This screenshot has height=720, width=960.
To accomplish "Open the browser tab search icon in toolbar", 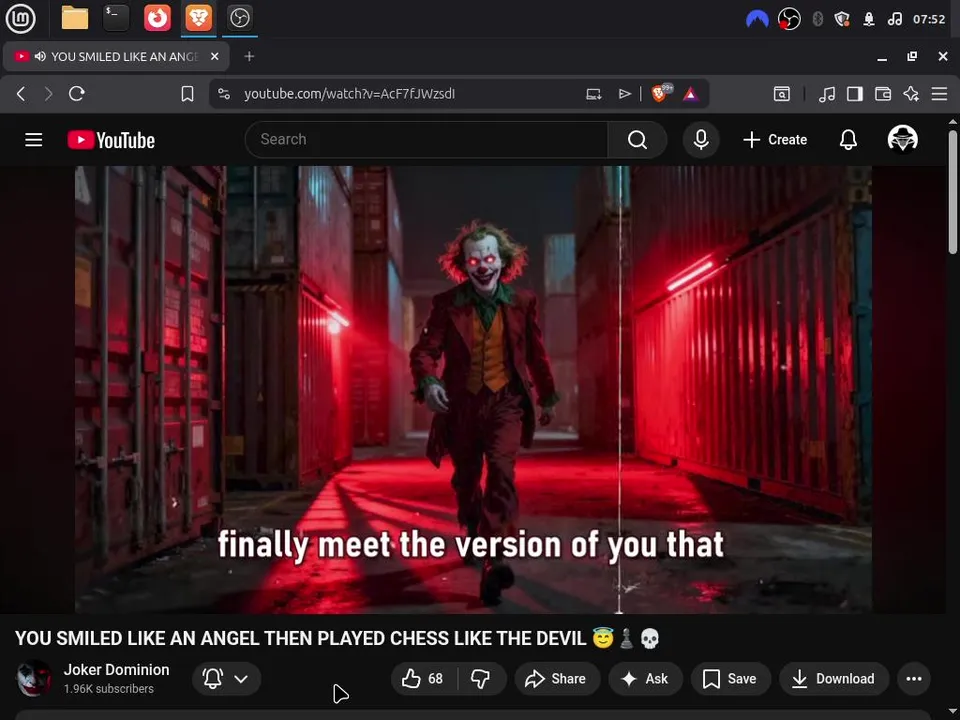I will point(782,94).
